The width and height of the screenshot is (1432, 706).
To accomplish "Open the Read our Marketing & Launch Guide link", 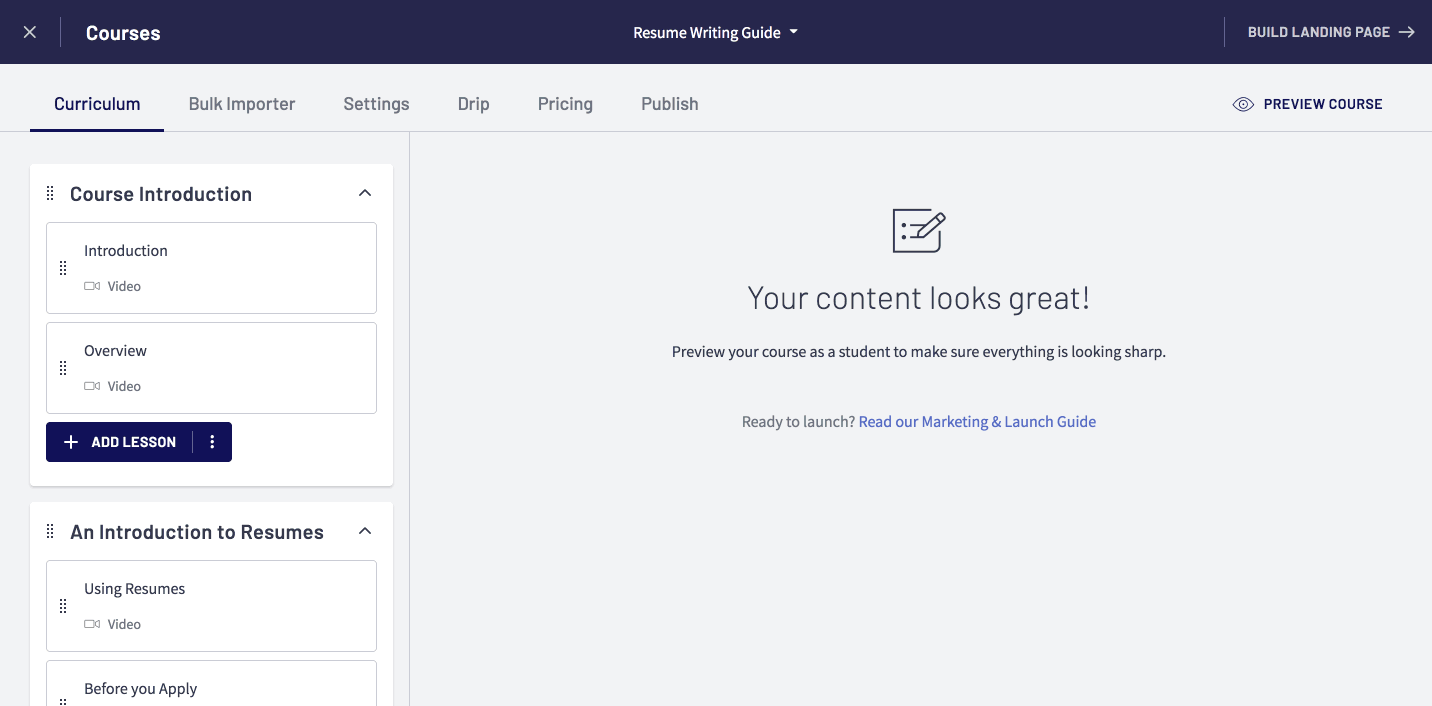I will click(x=977, y=422).
